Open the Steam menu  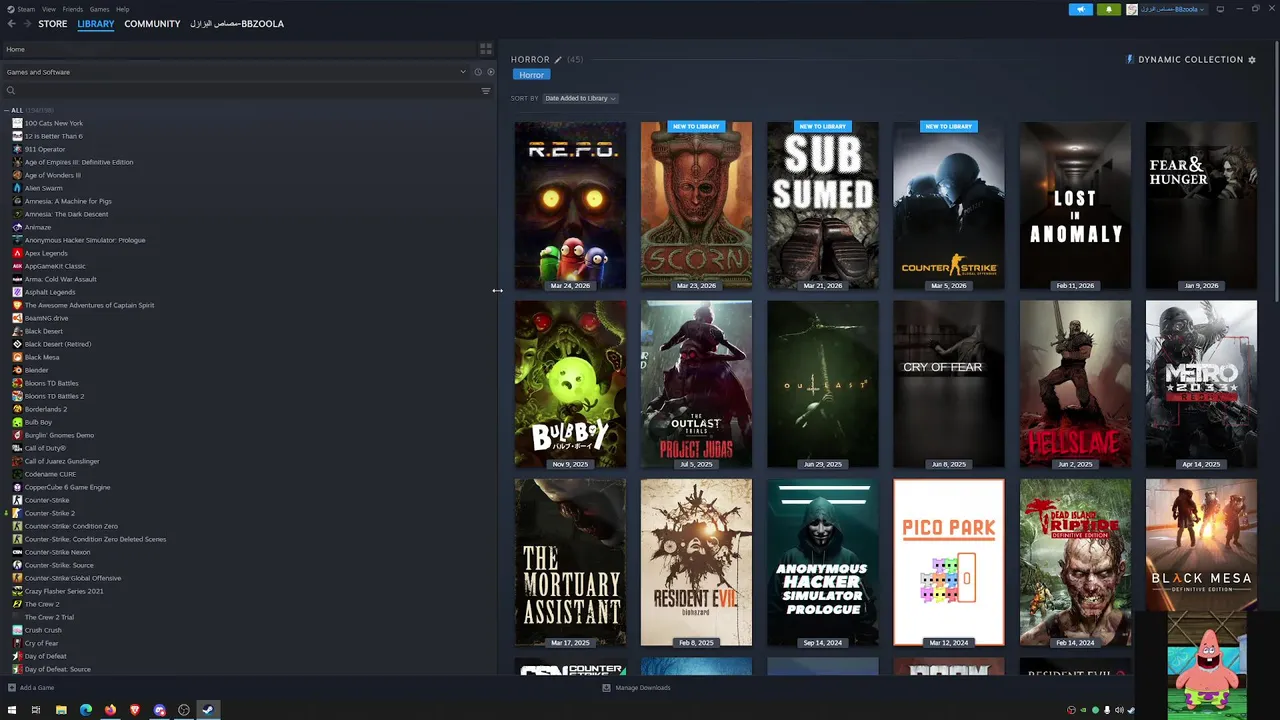click(x=26, y=9)
